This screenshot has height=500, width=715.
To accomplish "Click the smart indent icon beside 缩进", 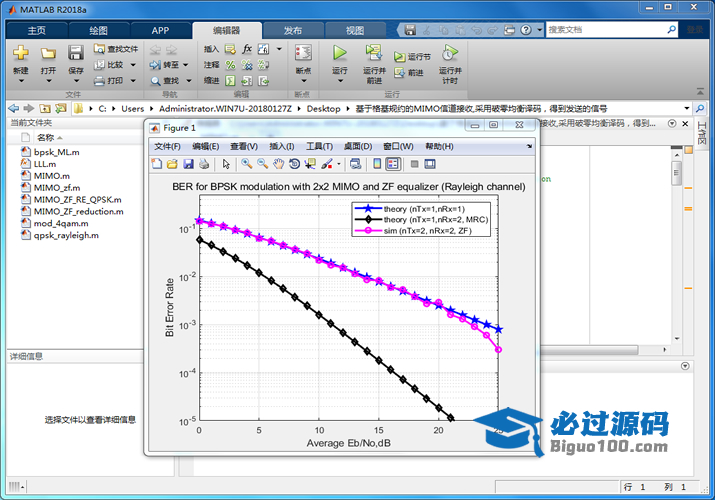I will (230, 81).
